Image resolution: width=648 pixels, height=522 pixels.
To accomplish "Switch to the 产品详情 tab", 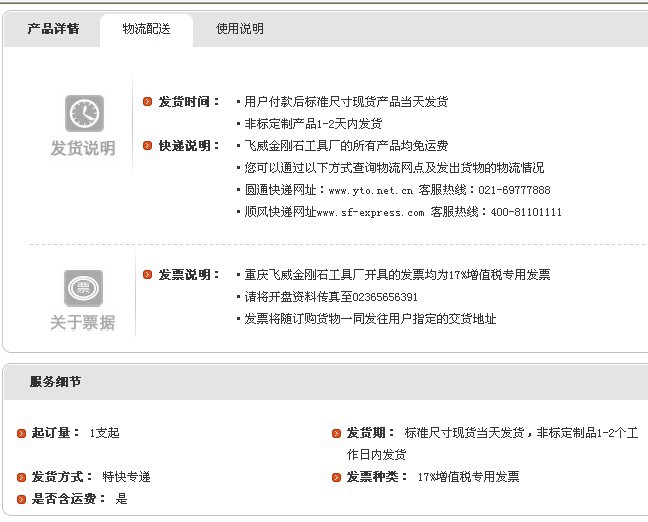I will (x=53, y=29).
